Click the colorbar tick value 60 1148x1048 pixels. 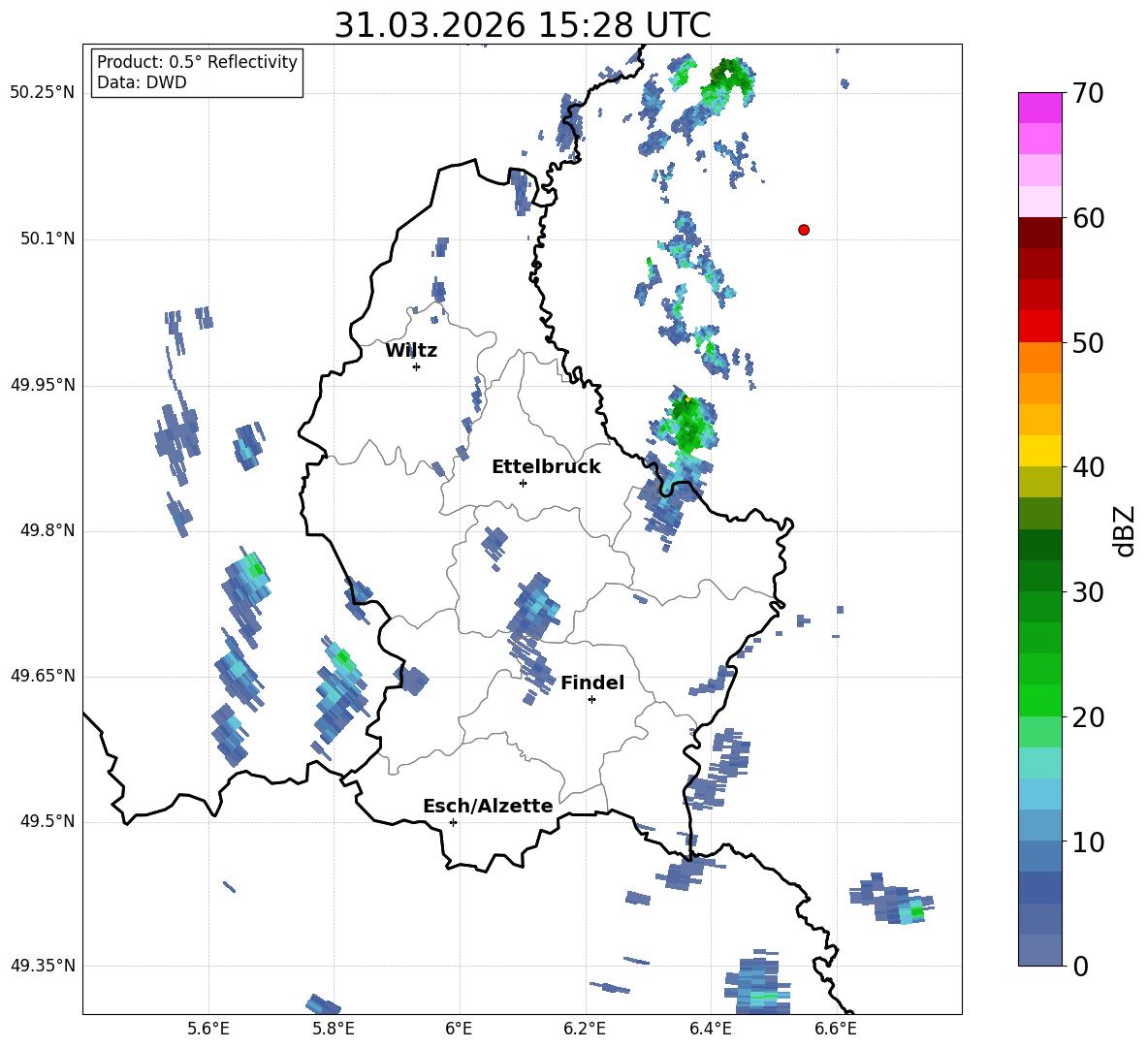[x=1088, y=218]
